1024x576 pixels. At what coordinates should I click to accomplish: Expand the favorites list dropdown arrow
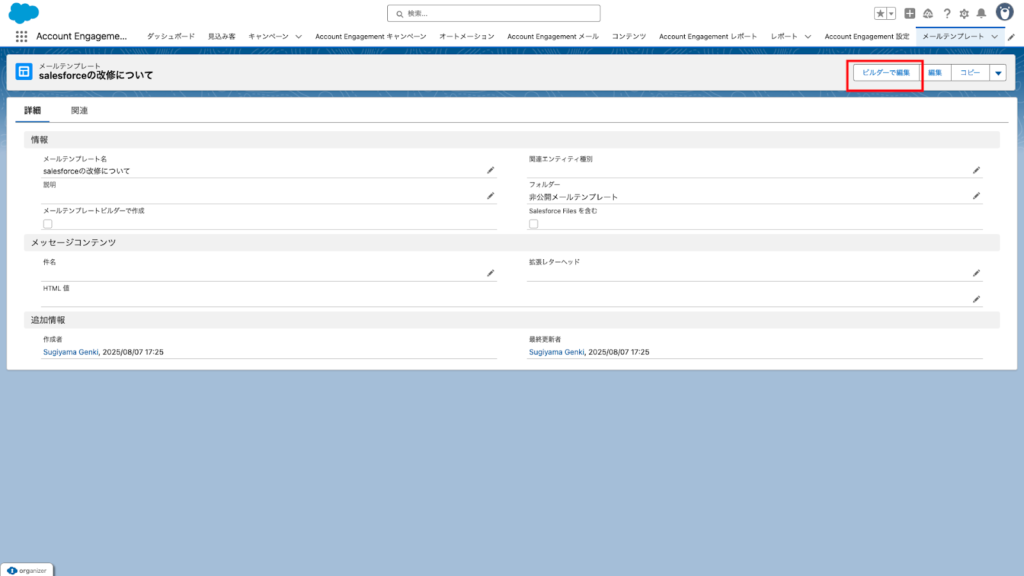click(x=891, y=13)
